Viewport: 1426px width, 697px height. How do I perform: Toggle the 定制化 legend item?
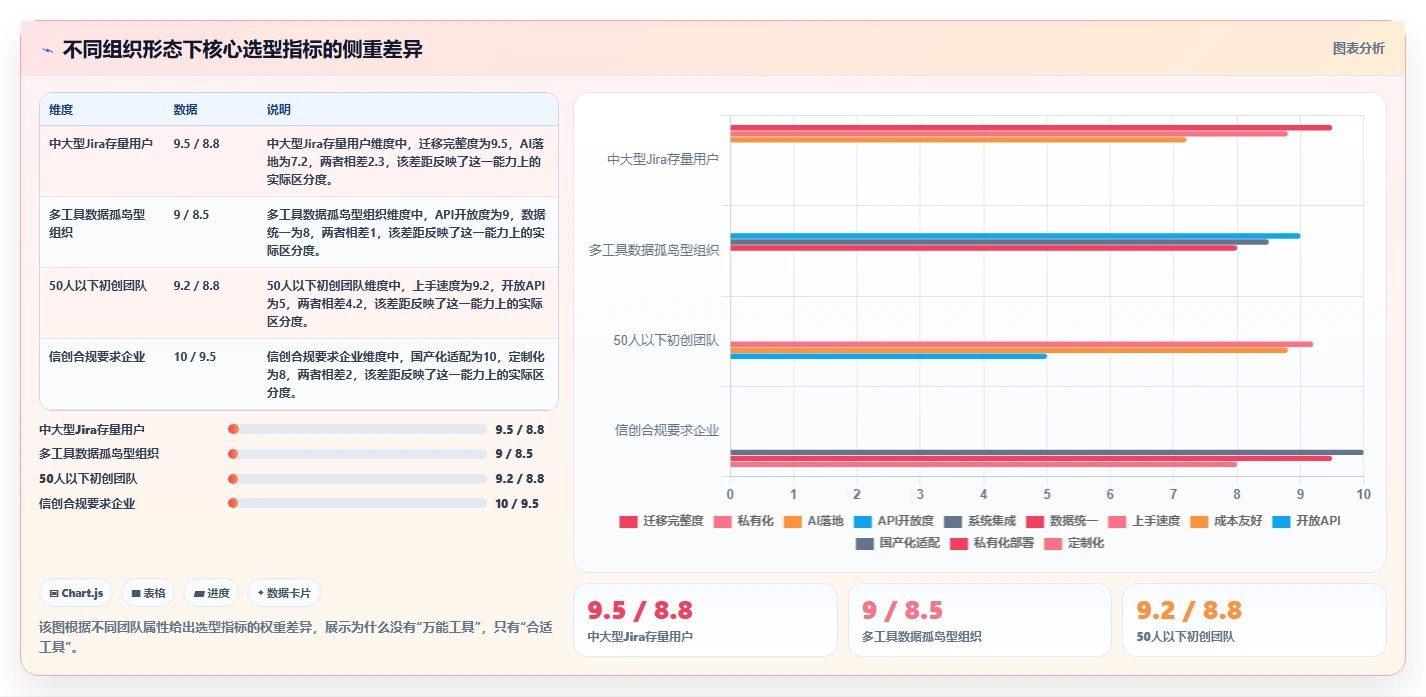pyautogui.click(x=1073, y=543)
